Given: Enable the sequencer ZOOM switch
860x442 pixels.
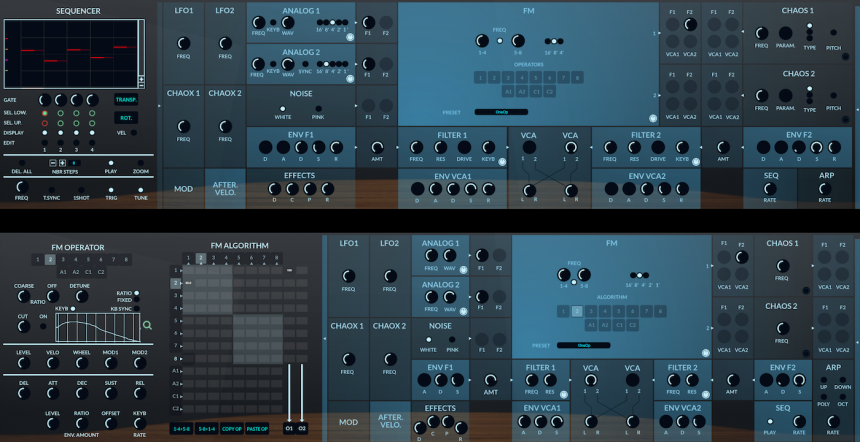Looking at the screenshot, I should [x=140, y=163].
